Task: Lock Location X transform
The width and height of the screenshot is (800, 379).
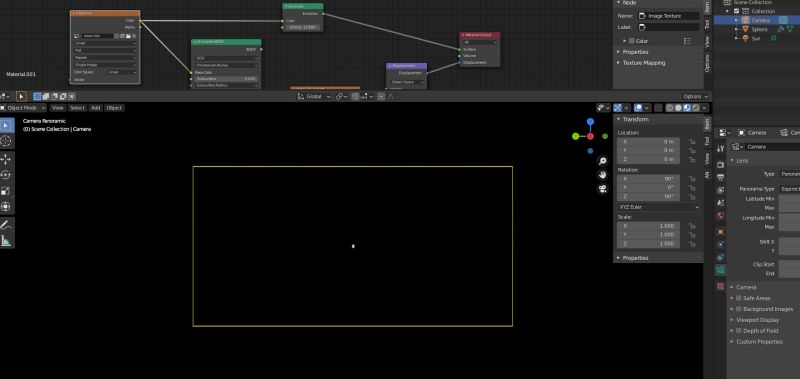Action: 692,141
